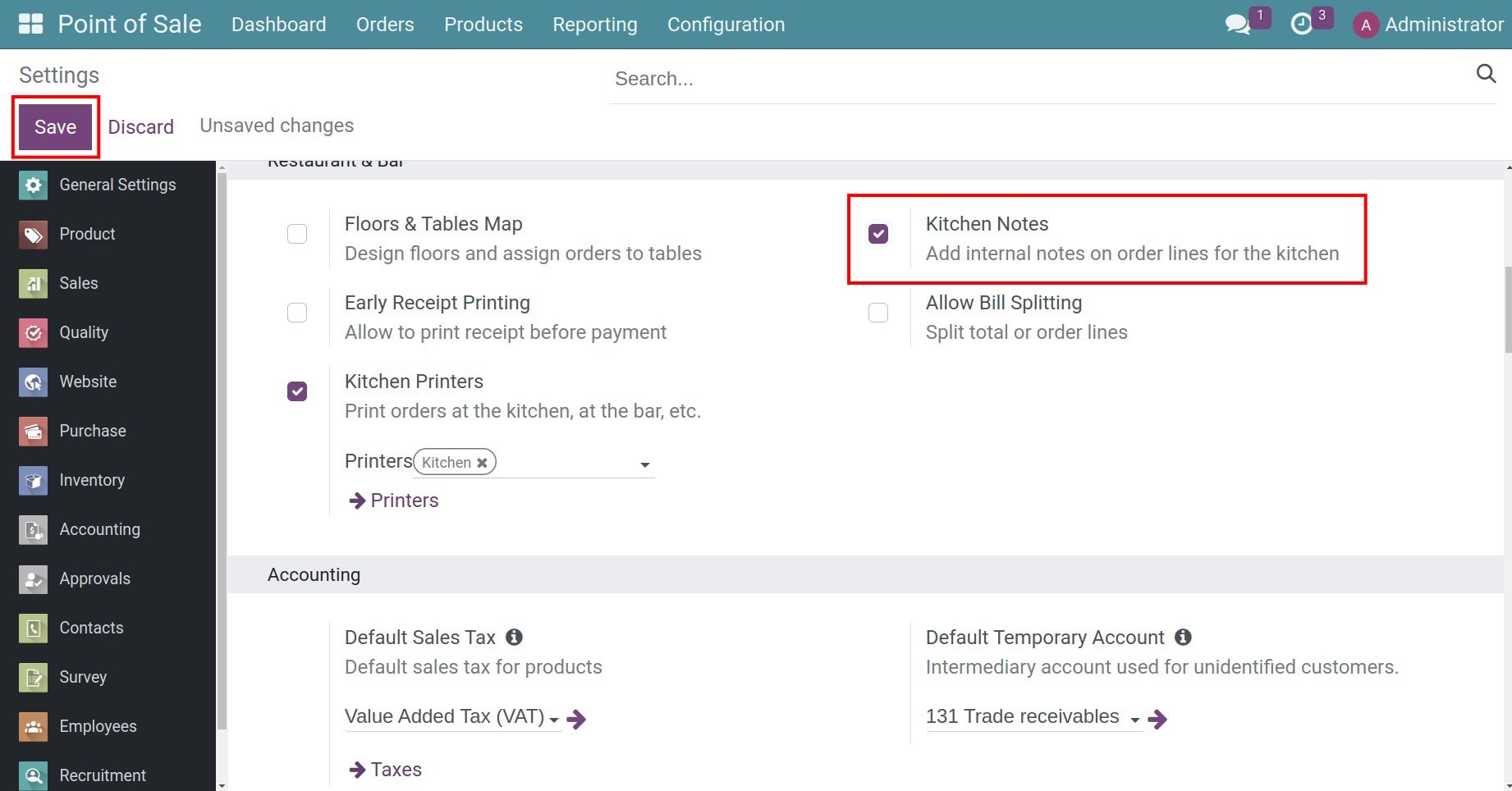The image size is (1512, 791).
Task: Click the Sales chart icon in sidebar
Action: 33,283
